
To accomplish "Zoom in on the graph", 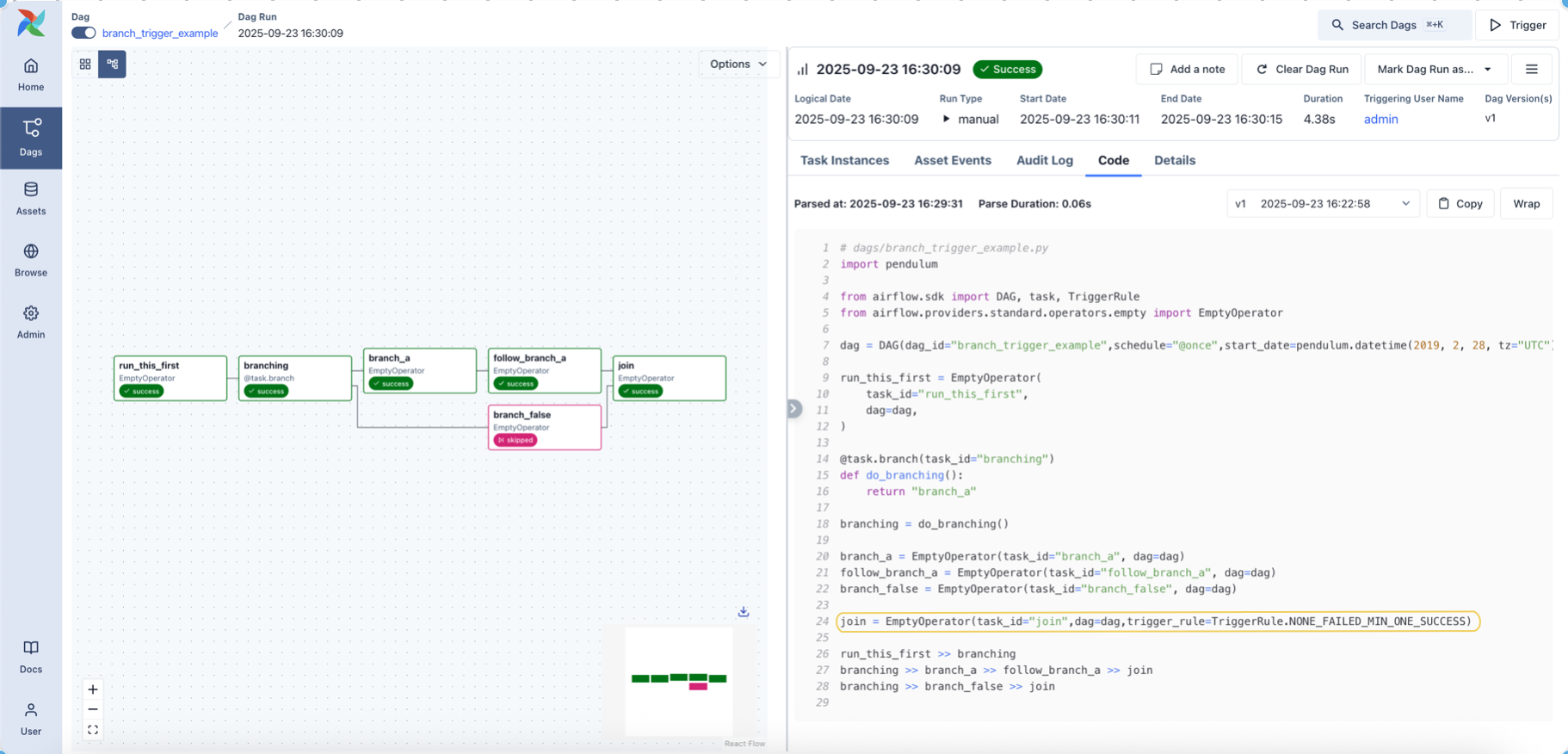I will tap(93, 689).
